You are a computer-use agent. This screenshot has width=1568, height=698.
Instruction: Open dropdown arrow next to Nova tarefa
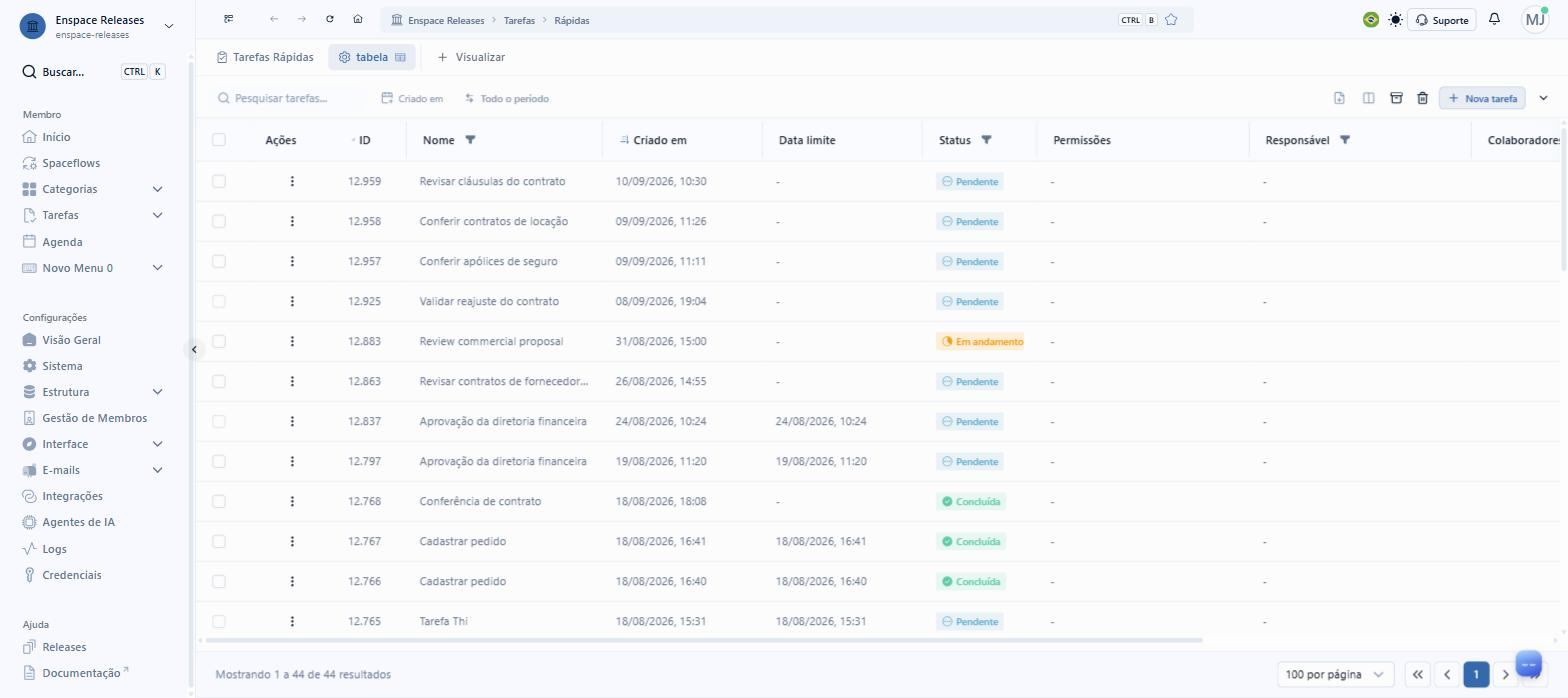[1543, 98]
